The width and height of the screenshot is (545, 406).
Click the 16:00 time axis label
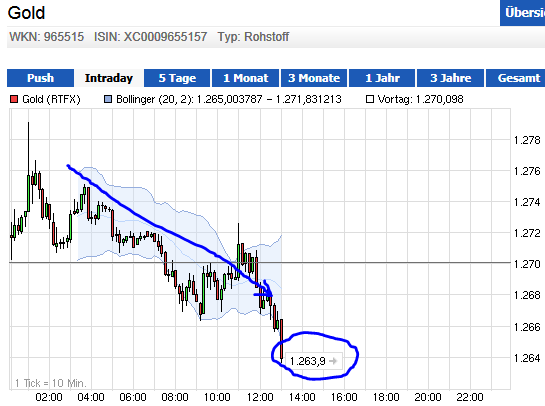click(344, 397)
